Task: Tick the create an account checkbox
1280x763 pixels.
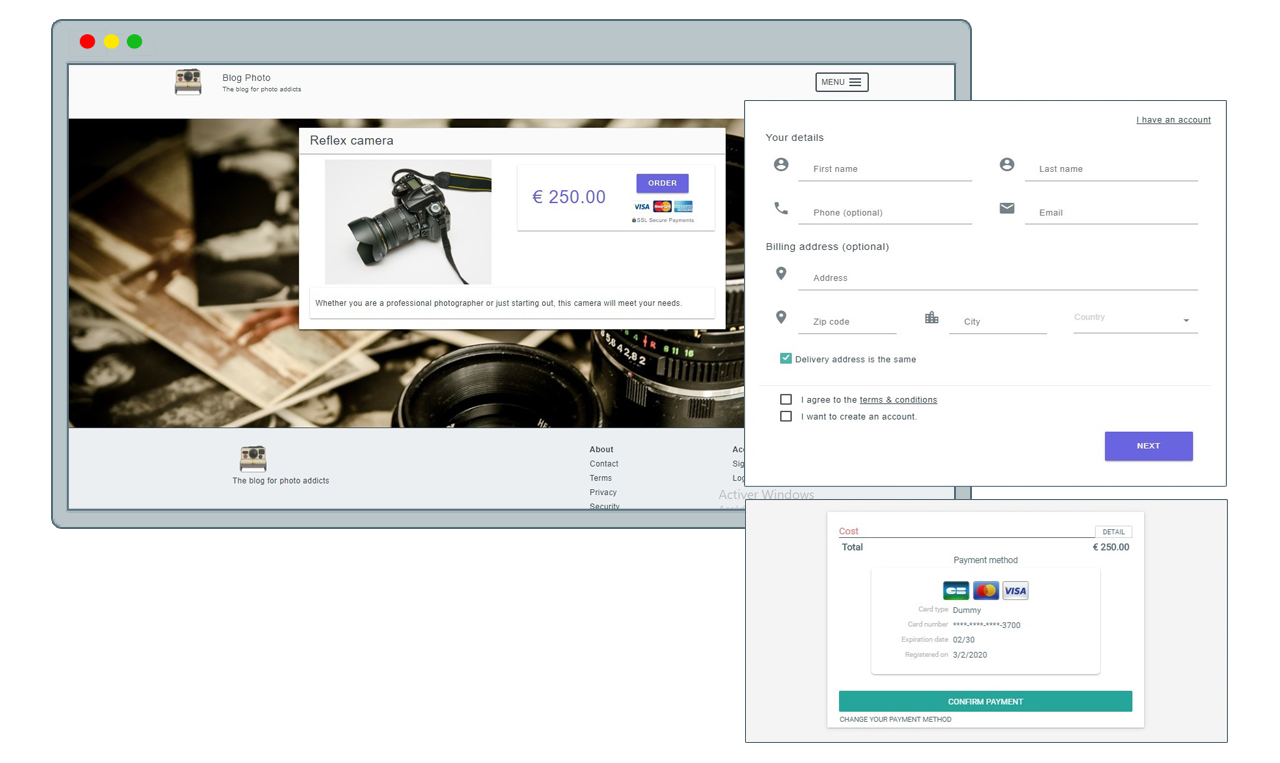Action: point(786,416)
